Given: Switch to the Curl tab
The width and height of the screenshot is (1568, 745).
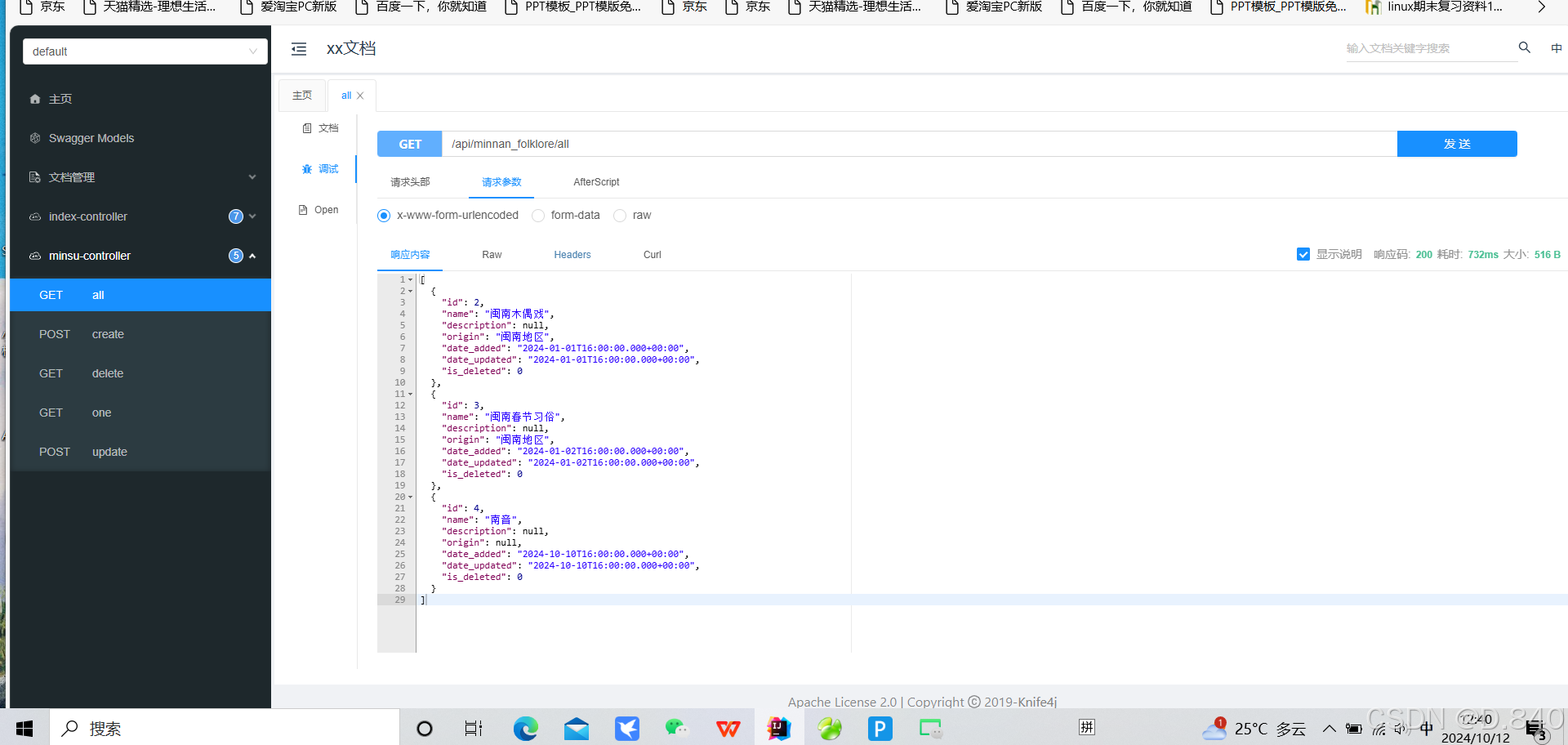Looking at the screenshot, I should [652, 254].
